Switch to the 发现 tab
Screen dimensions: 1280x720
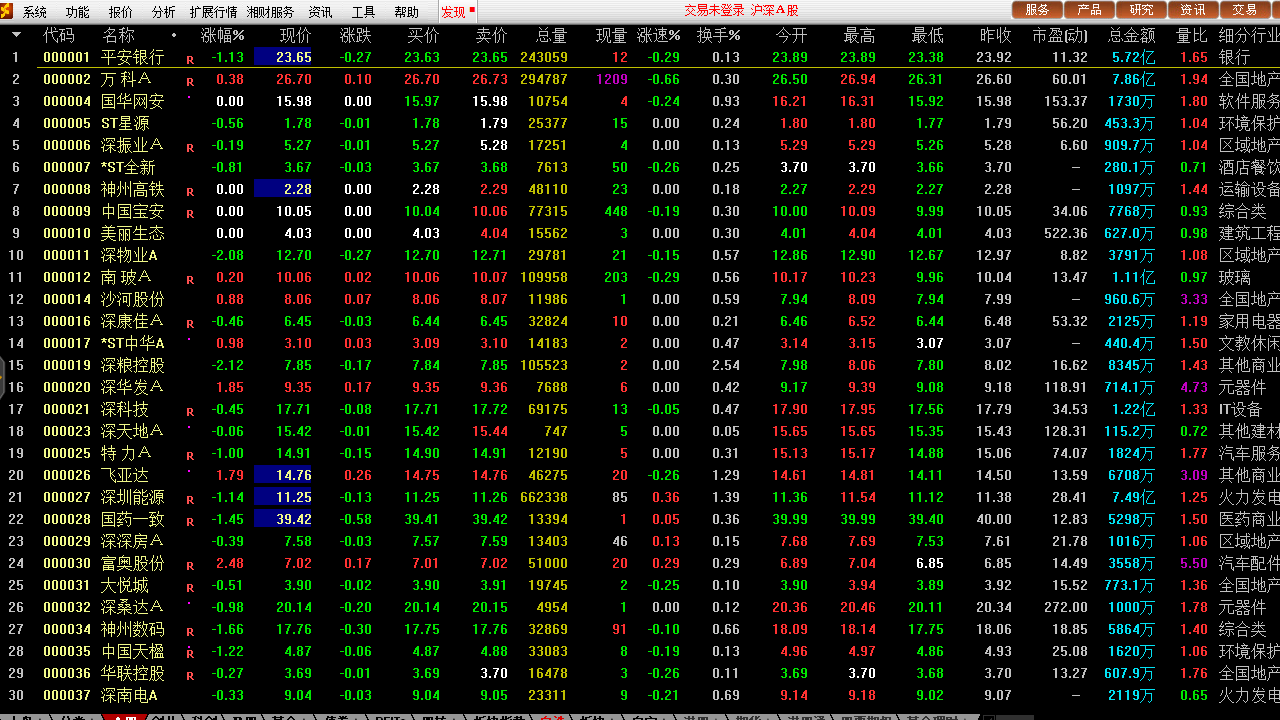(x=453, y=12)
